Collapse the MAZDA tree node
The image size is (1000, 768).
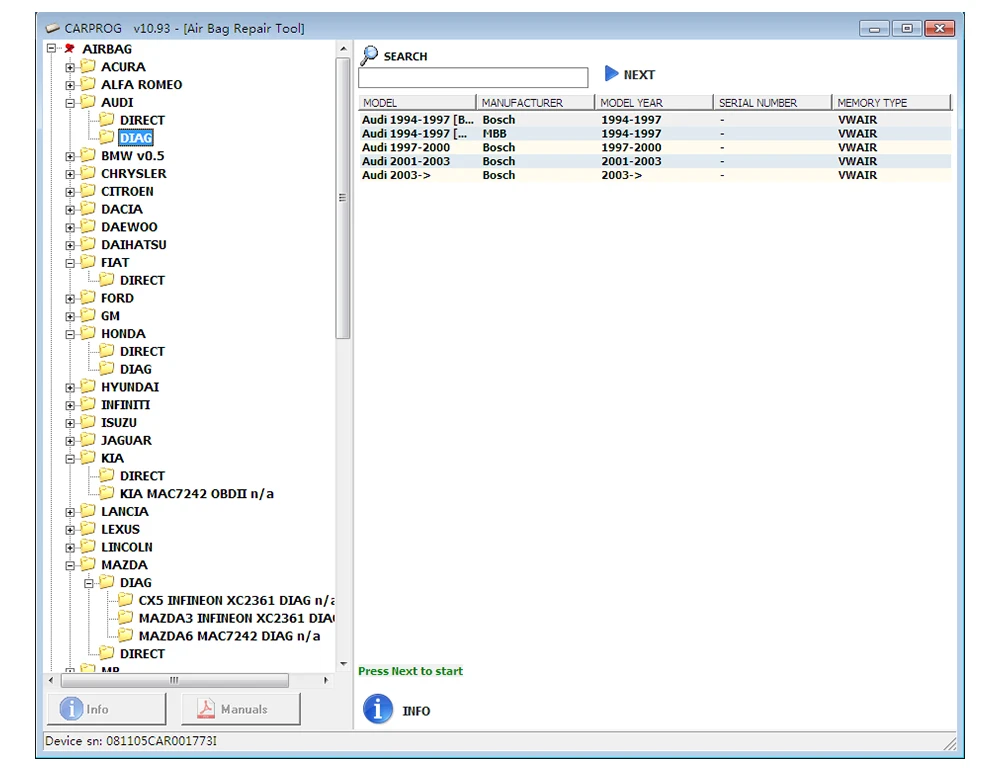(70, 565)
